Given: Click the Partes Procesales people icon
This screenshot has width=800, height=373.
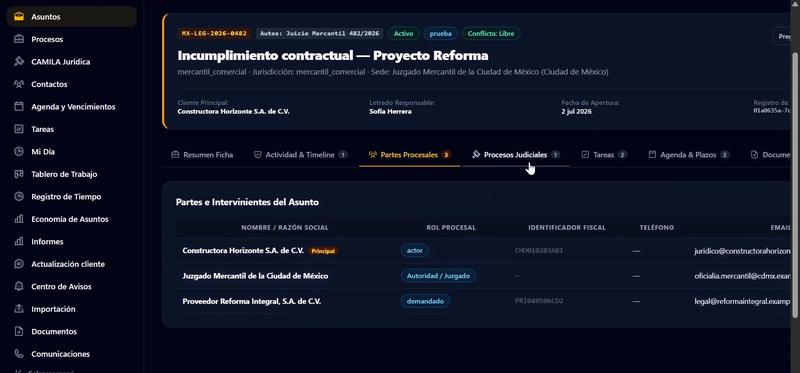Looking at the screenshot, I should click(372, 154).
